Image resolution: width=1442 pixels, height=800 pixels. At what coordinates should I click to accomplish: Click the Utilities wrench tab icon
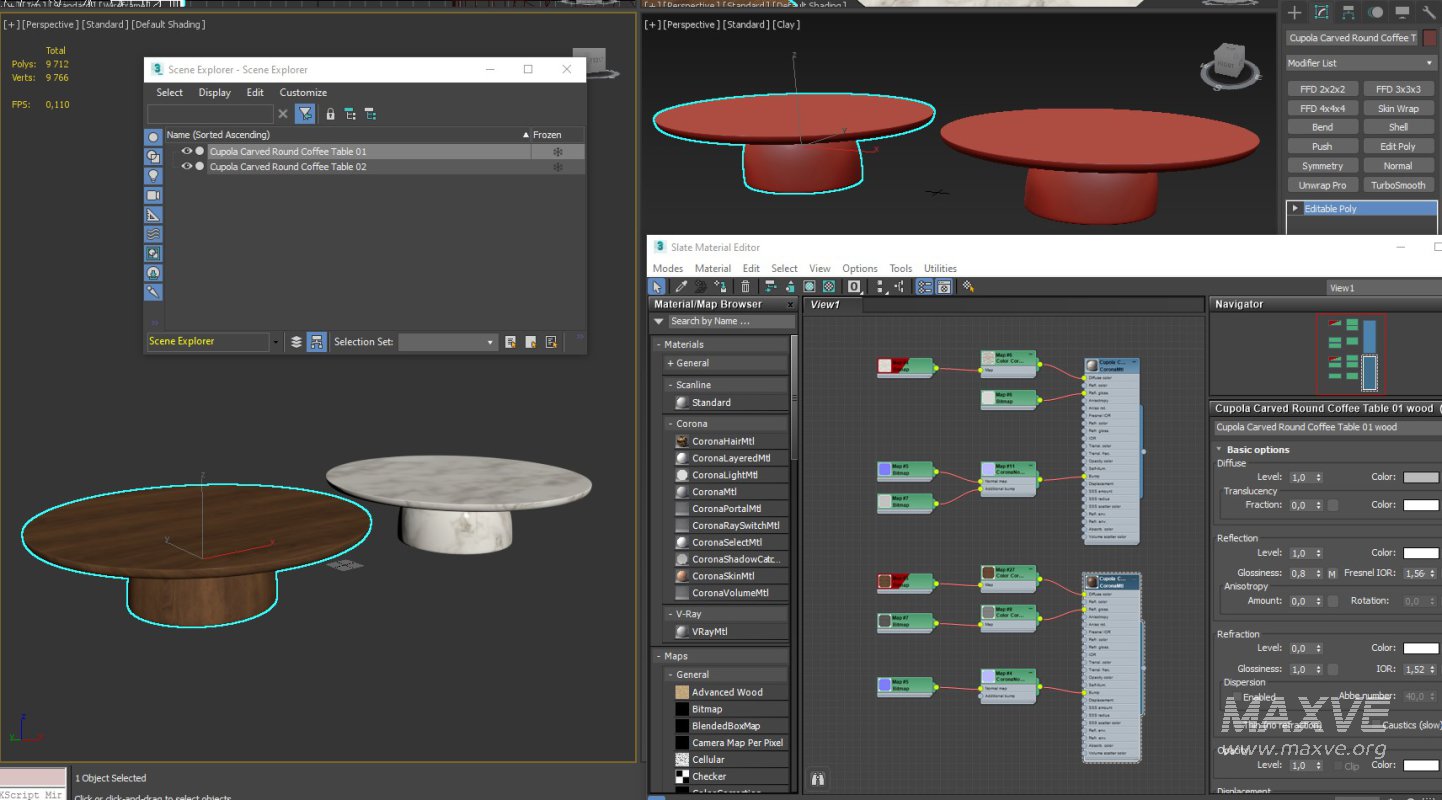(x=1429, y=13)
